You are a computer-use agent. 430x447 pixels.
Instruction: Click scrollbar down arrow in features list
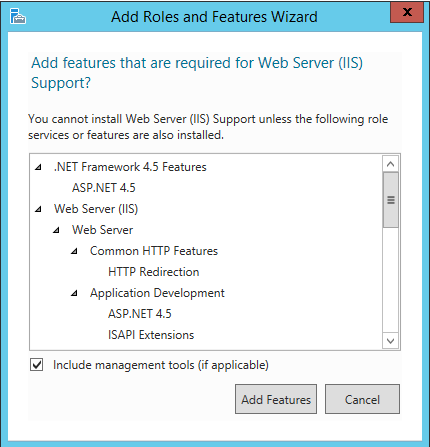[391, 341]
